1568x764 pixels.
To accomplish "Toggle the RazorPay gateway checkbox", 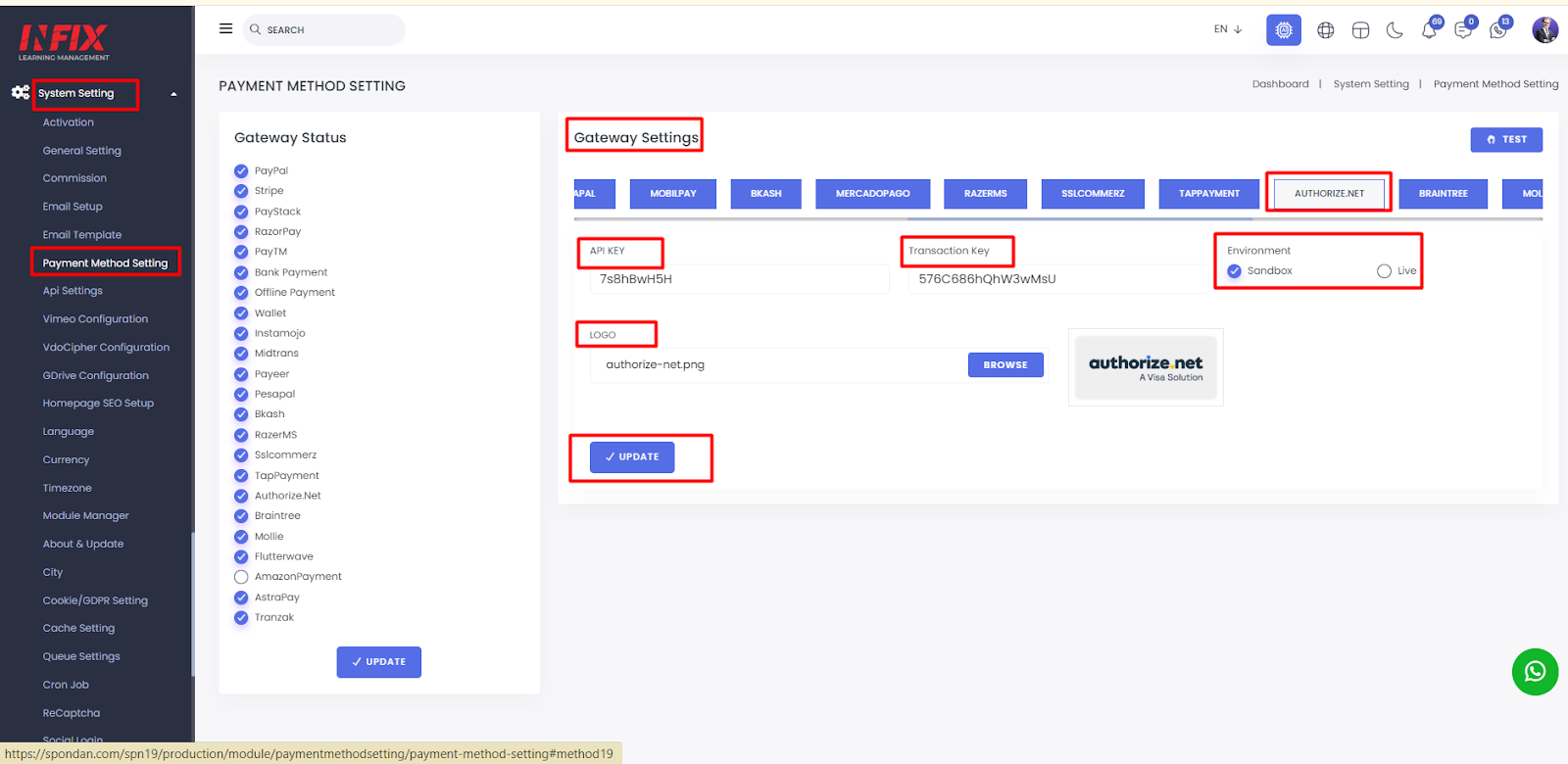I will tap(241, 232).
